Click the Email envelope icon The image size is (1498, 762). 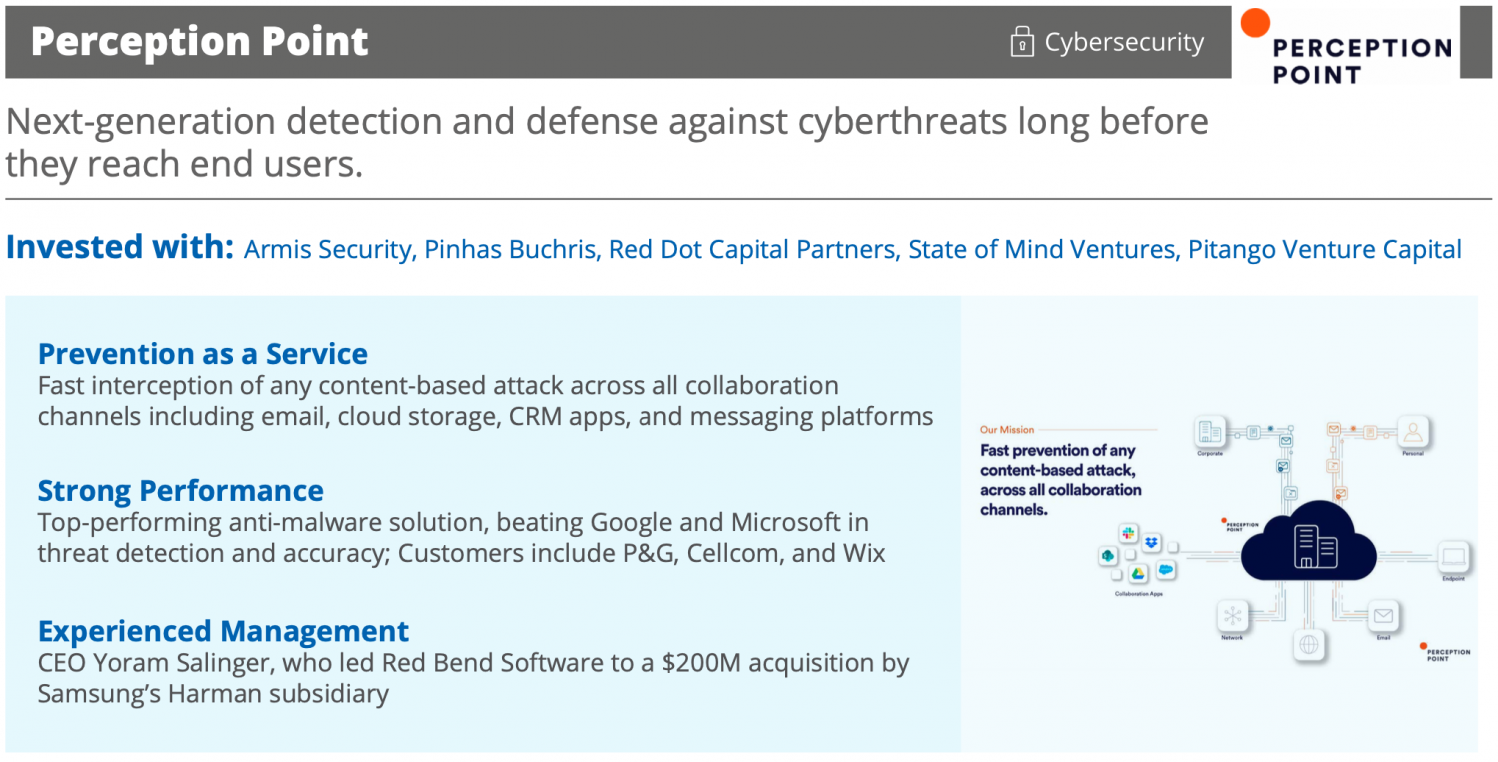coord(1383,615)
